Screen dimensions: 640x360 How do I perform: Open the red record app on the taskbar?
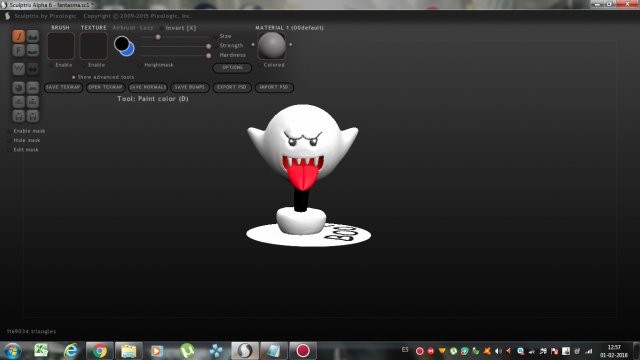point(303,351)
